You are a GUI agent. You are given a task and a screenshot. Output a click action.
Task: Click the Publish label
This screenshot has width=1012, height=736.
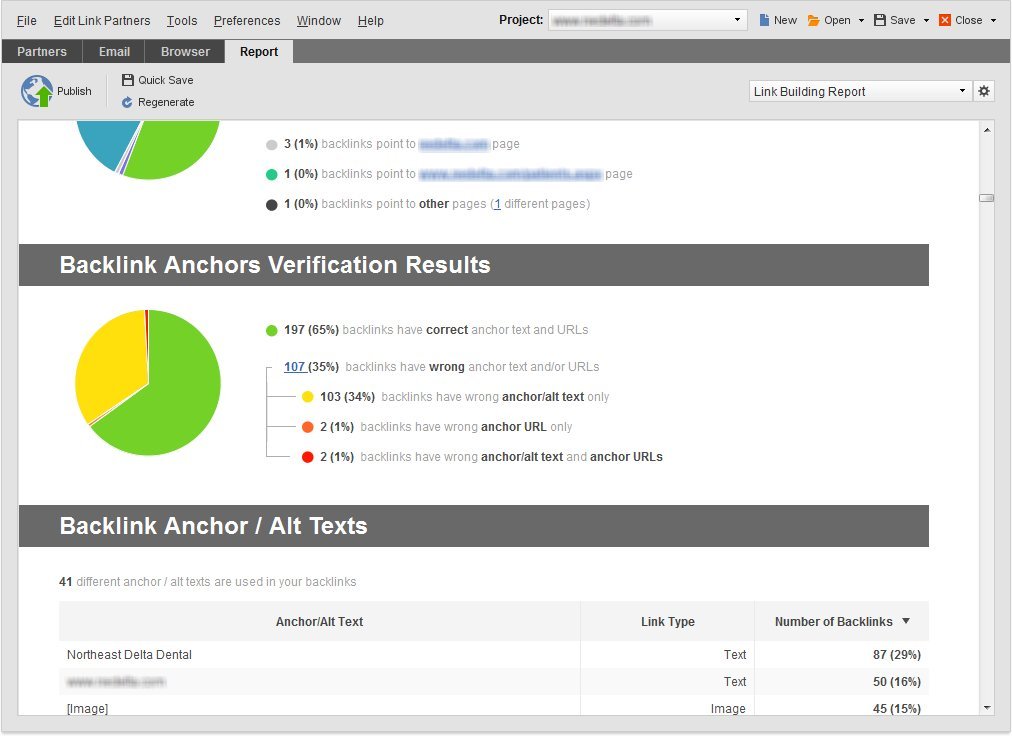pos(74,91)
